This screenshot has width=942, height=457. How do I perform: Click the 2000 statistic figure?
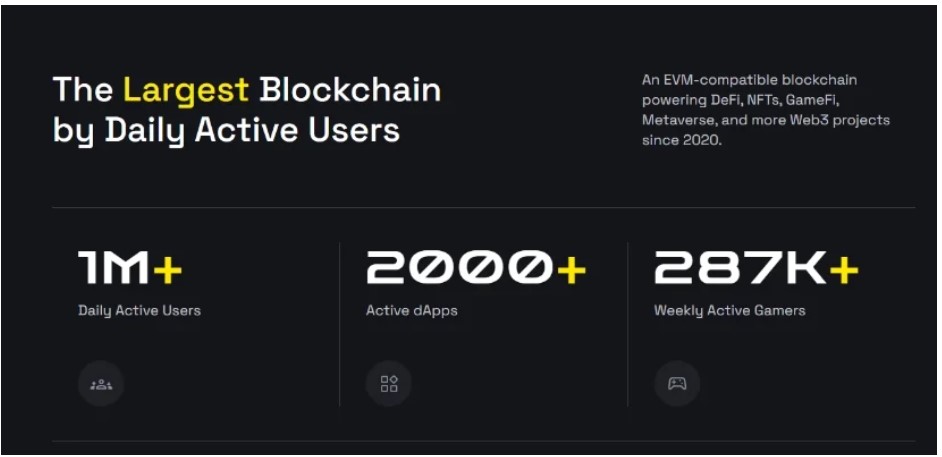pos(459,268)
